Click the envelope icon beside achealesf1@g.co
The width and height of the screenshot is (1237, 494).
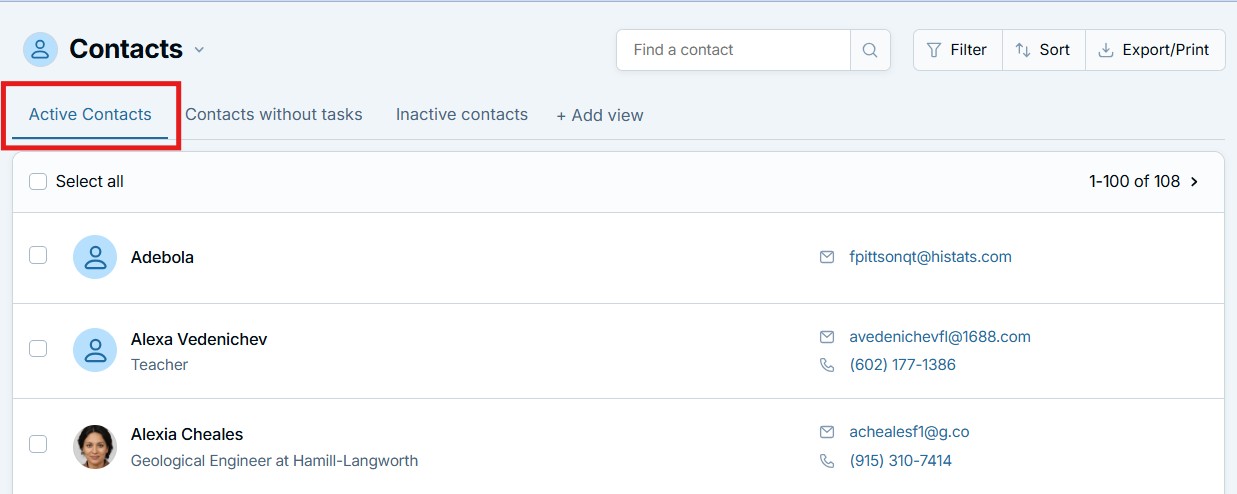827,432
